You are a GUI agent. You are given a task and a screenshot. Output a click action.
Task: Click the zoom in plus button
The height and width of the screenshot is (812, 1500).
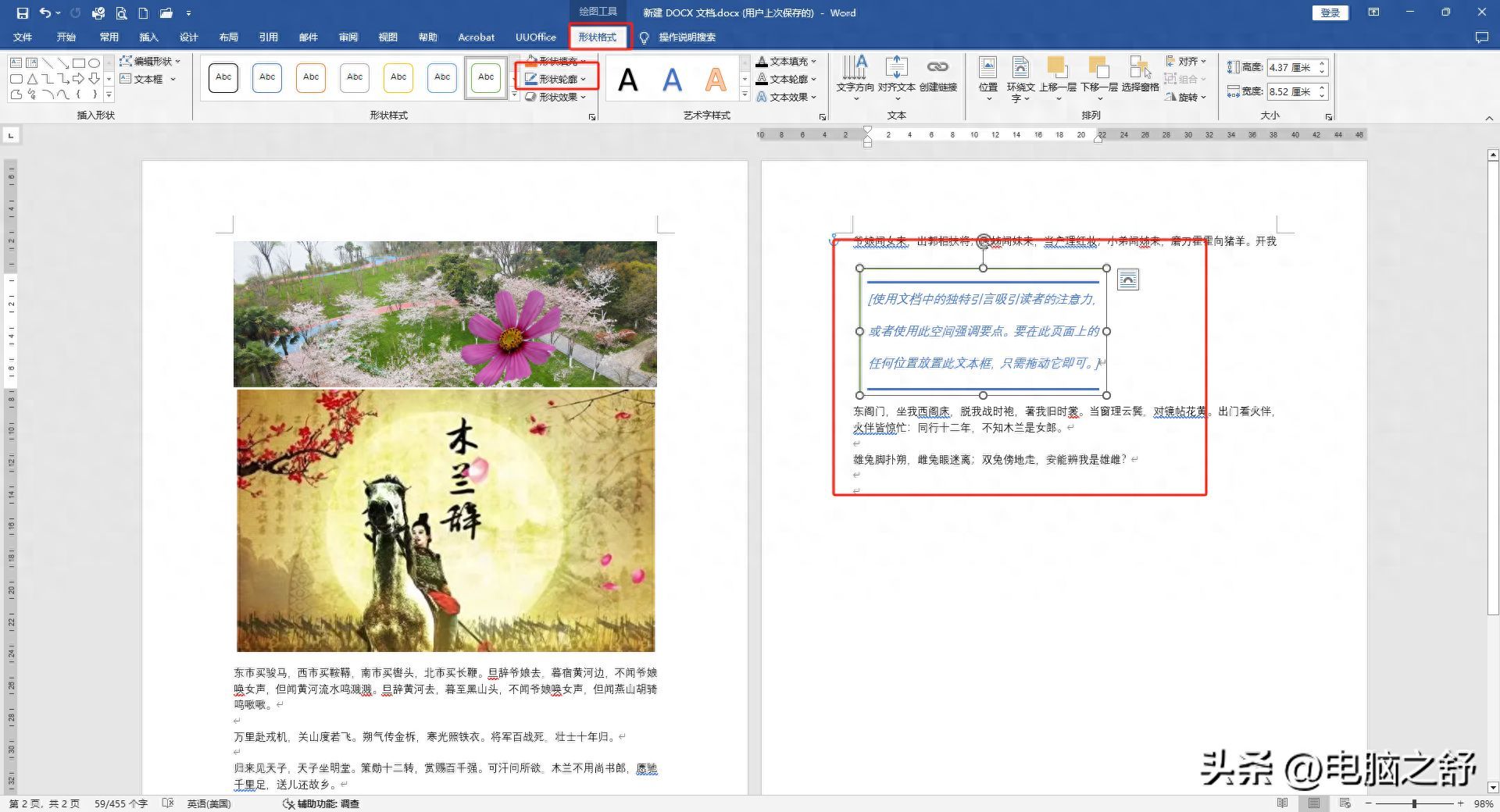(x=1460, y=803)
